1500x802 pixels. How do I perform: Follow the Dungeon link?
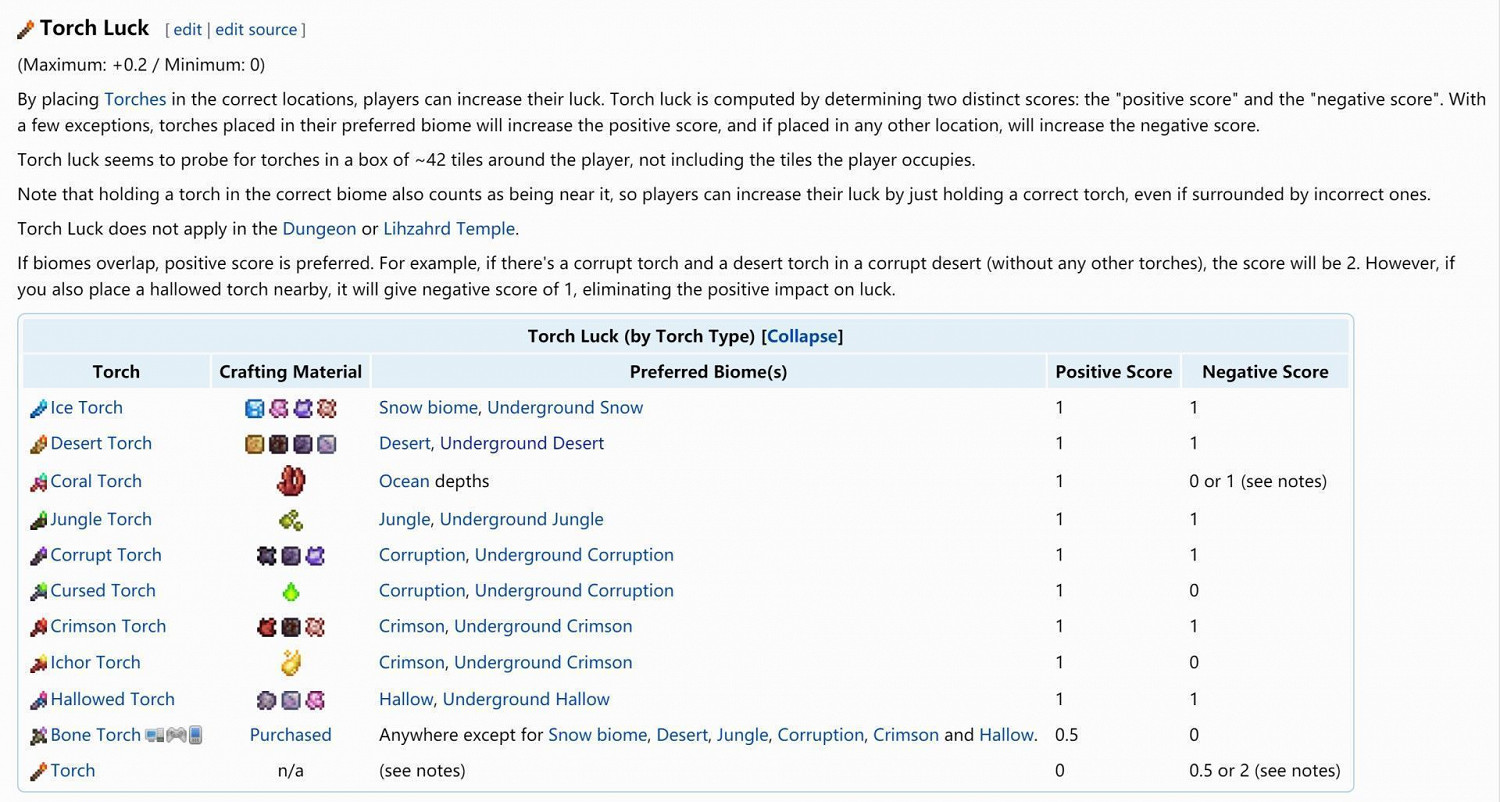tap(319, 228)
